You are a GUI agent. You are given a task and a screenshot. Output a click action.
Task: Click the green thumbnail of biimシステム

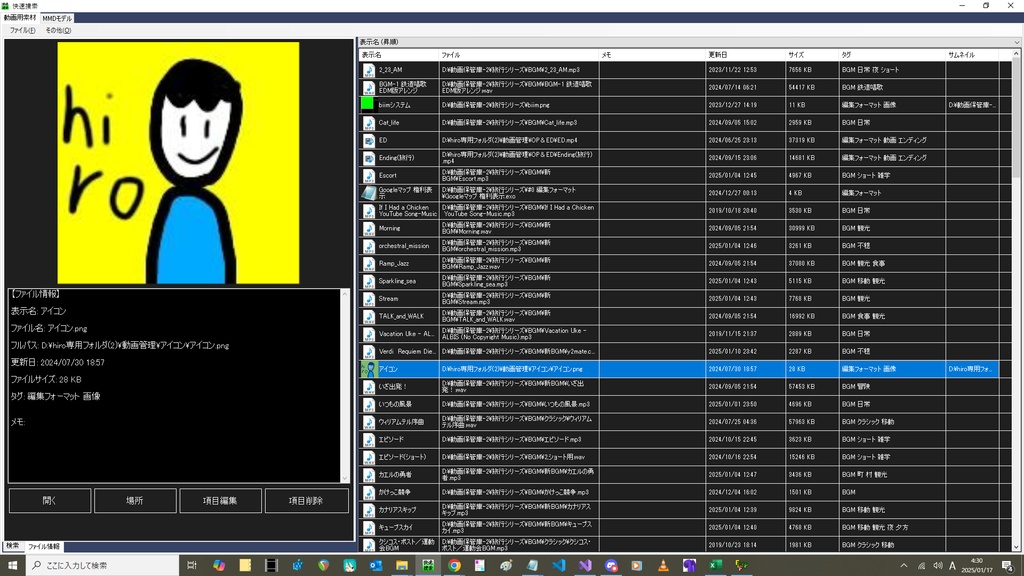point(368,104)
